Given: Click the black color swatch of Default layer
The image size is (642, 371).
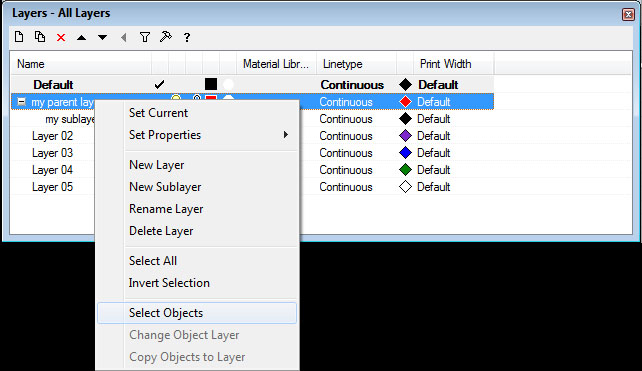Looking at the screenshot, I should 211,84.
